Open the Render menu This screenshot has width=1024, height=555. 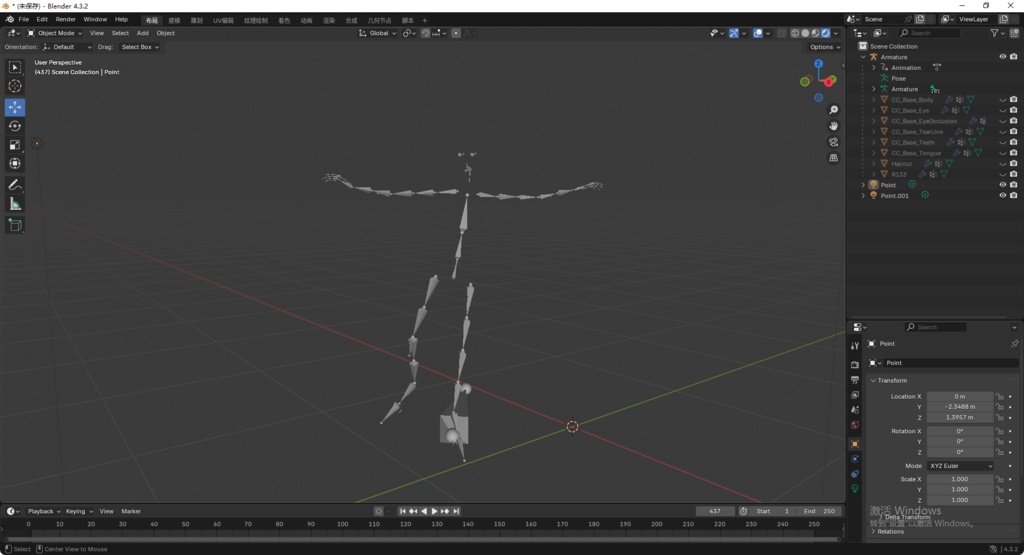[x=65, y=20]
